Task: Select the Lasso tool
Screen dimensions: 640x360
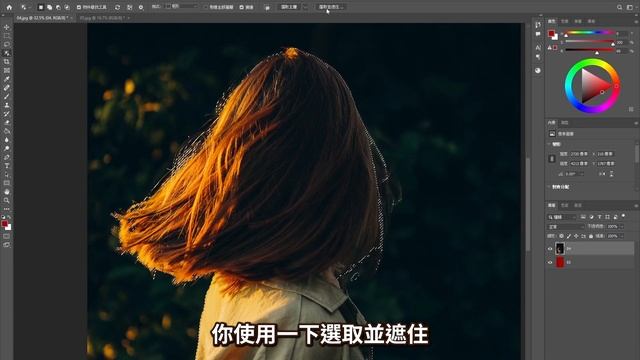Action: (x=7, y=44)
